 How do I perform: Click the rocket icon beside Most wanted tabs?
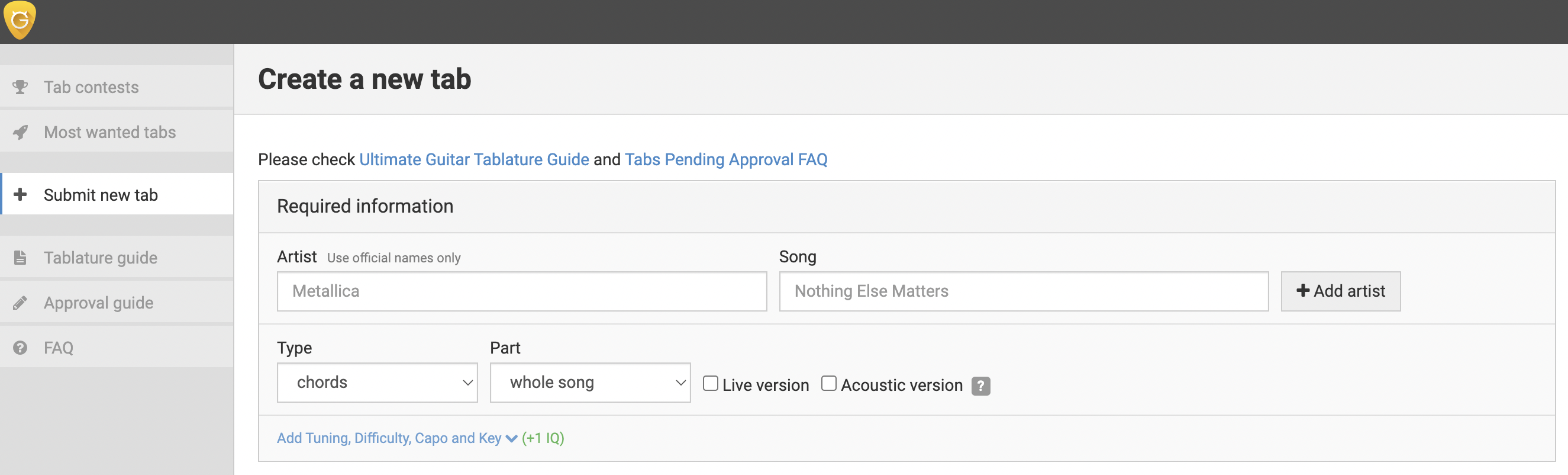[x=20, y=132]
